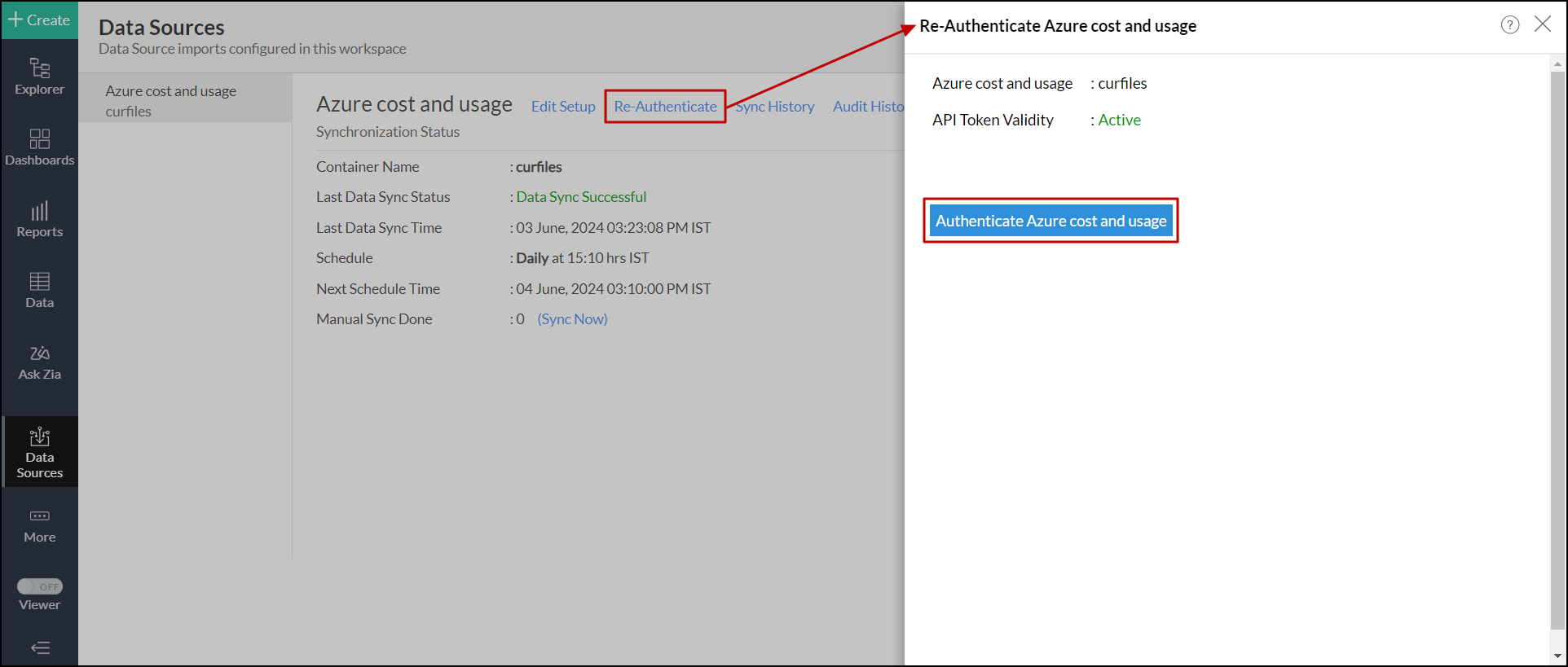
Task: Click the Re-Authenticate link
Action: (665, 107)
